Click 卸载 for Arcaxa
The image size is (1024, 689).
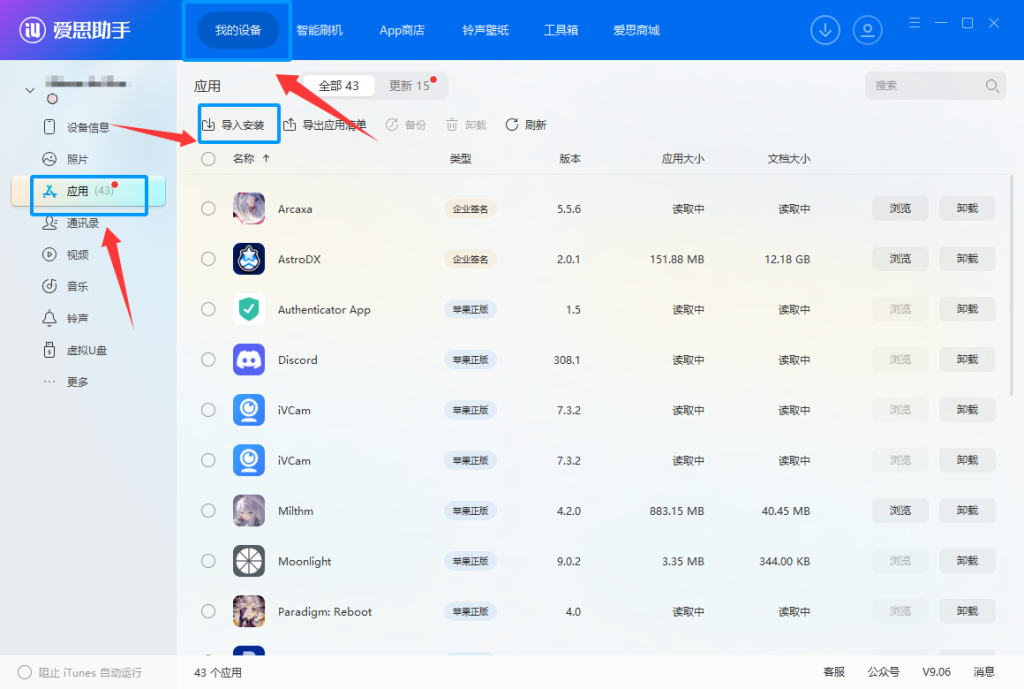point(967,208)
